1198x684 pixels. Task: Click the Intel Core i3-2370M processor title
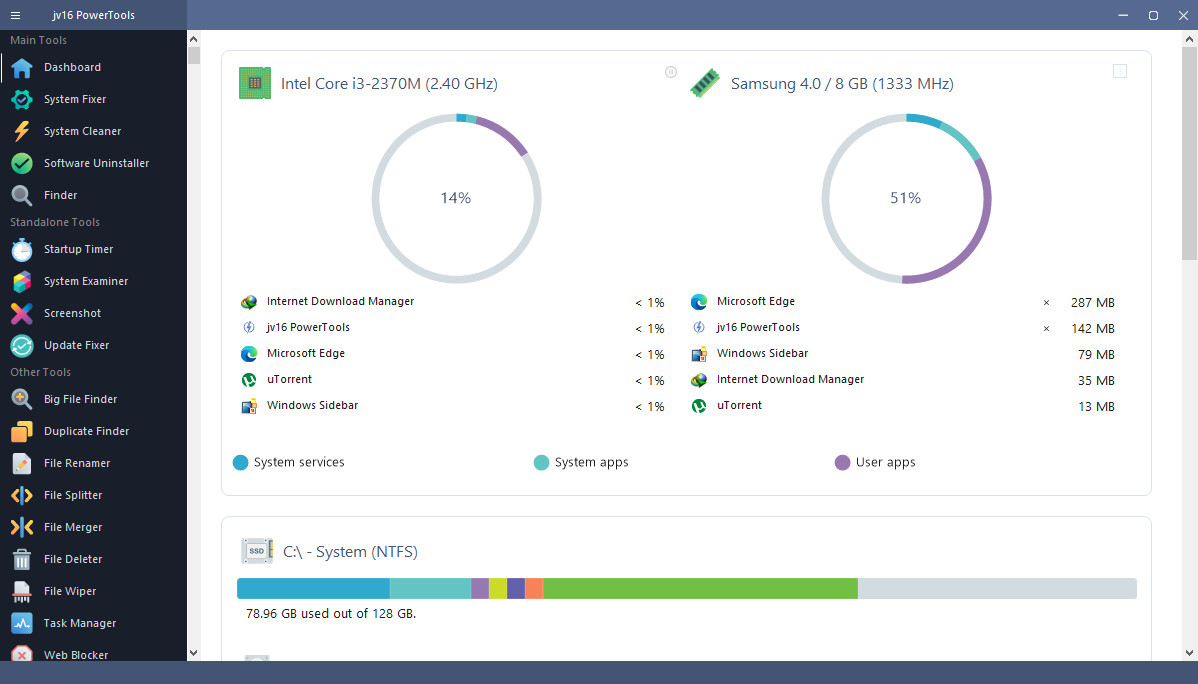389,84
